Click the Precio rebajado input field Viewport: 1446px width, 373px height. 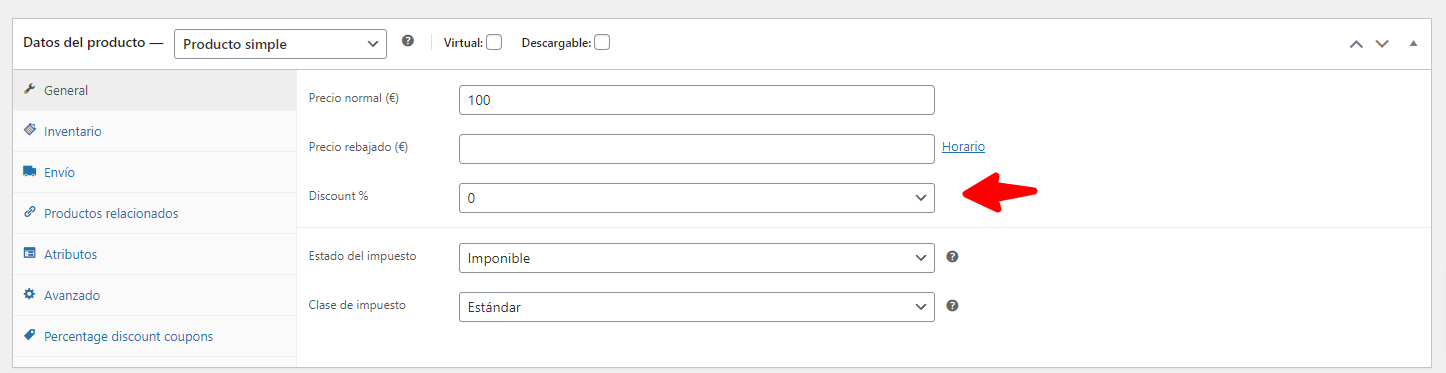(697, 149)
